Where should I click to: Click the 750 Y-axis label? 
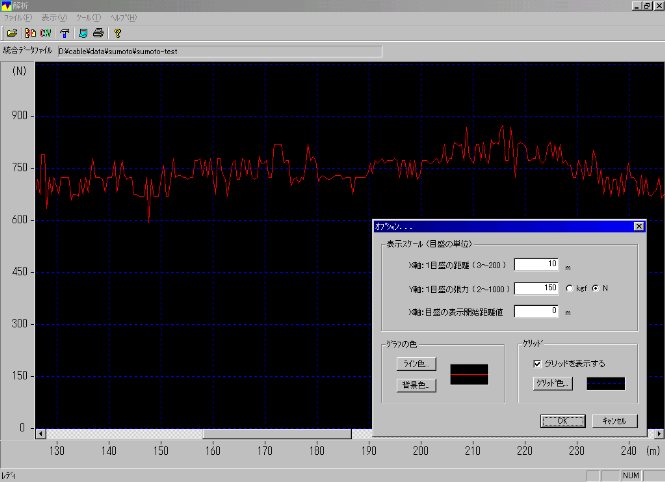(20, 167)
